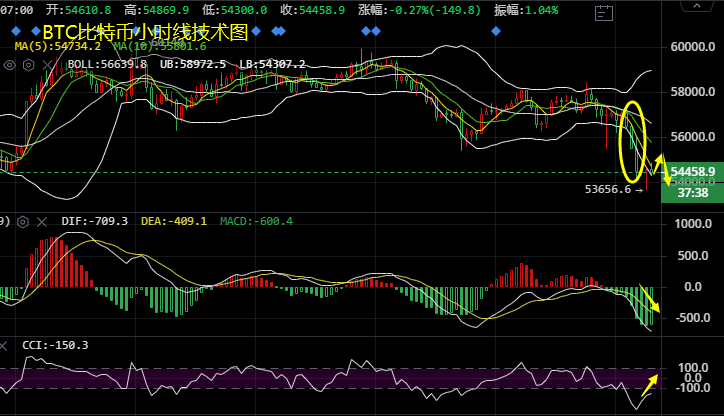Image resolution: width=724 pixels, height=416 pixels.
Task: Click the 37:38 candle countdown label
Action: click(693, 193)
